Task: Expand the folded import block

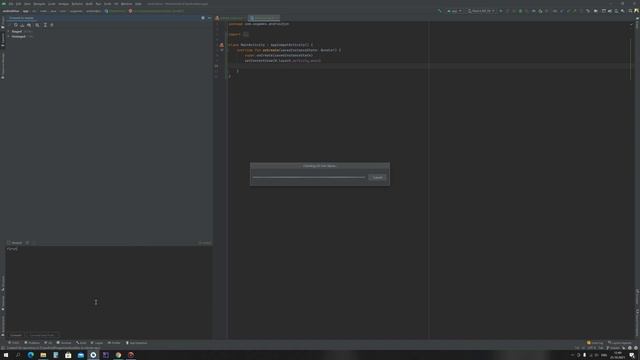Action: click(246, 34)
